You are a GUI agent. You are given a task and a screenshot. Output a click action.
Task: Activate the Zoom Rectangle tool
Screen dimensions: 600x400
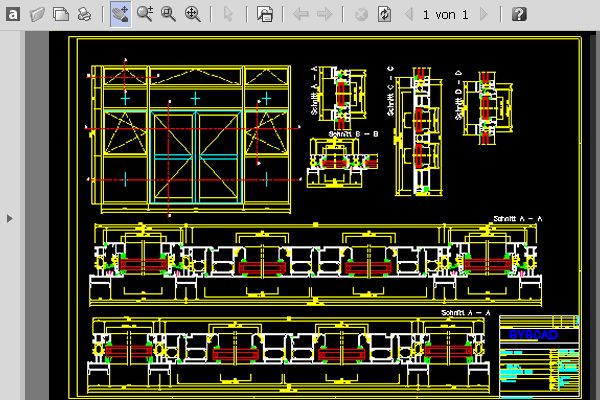coord(168,14)
